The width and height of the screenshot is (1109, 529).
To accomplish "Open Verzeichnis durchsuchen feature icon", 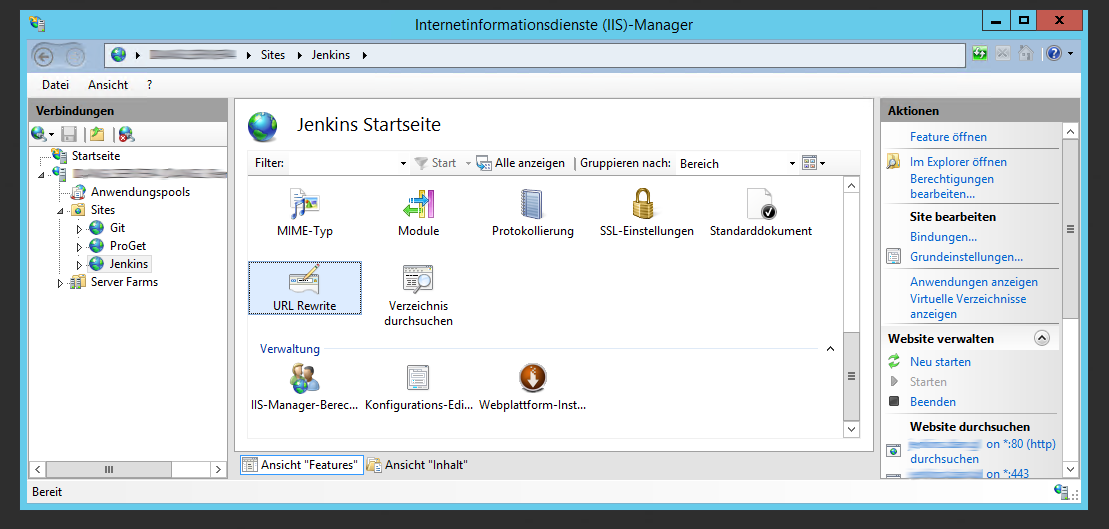I will tap(418, 279).
